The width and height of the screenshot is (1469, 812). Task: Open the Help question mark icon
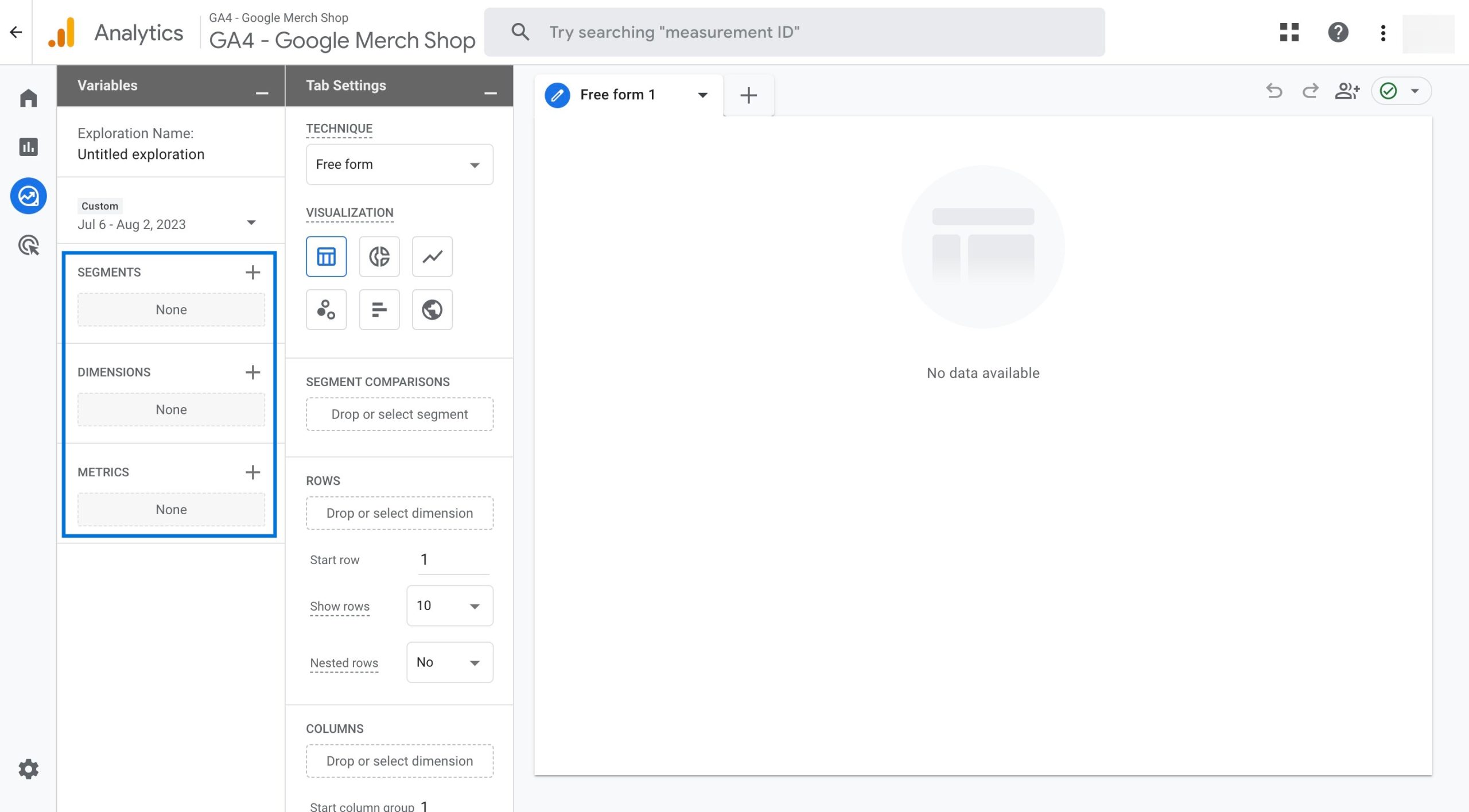click(x=1338, y=32)
